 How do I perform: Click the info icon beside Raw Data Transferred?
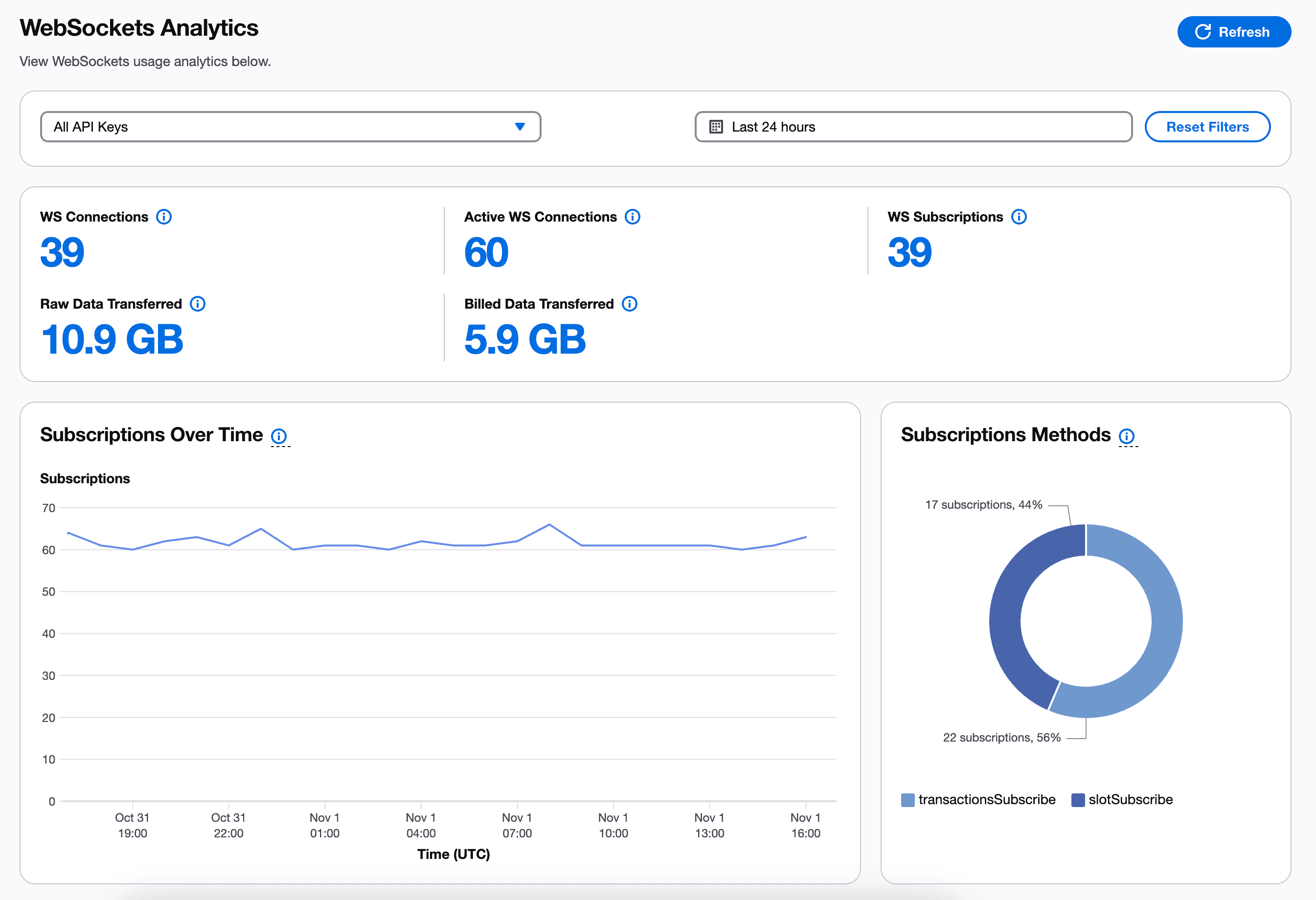[x=198, y=303]
